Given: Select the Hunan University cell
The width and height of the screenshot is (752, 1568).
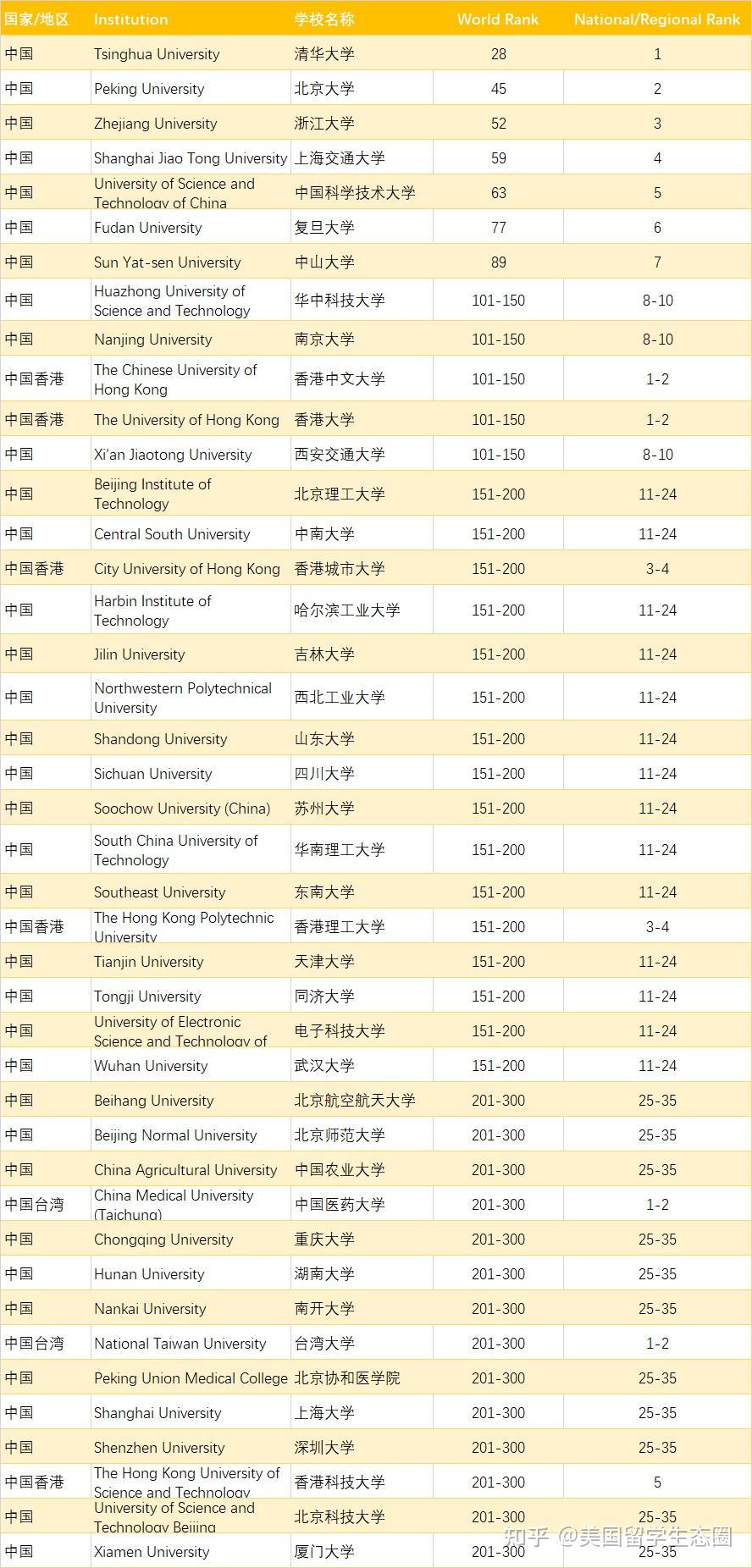Looking at the screenshot, I should click(191, 1274).
